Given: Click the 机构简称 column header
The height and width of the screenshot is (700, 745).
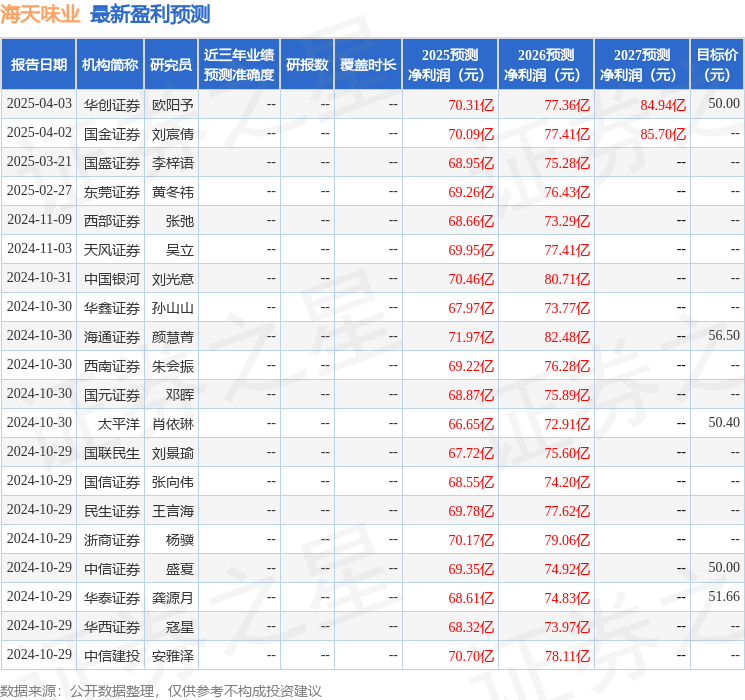Looking at the screenshot, I should pos(110,65).
